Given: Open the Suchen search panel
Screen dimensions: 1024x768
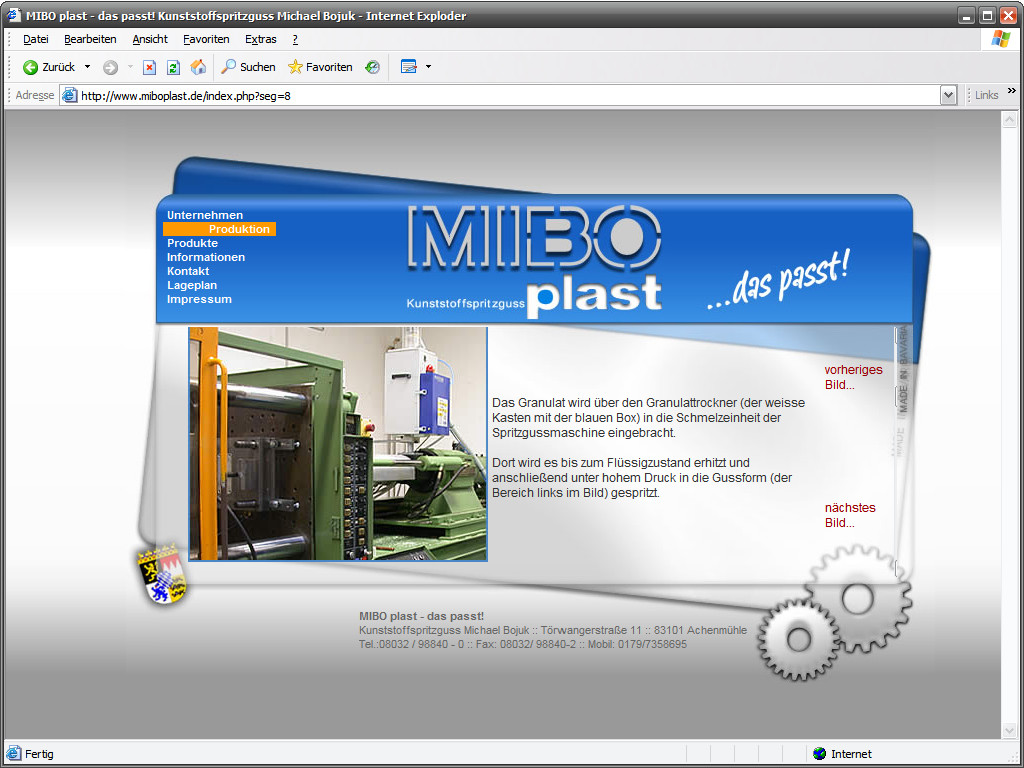Looking at the screenshot, I should coord(248,67).
